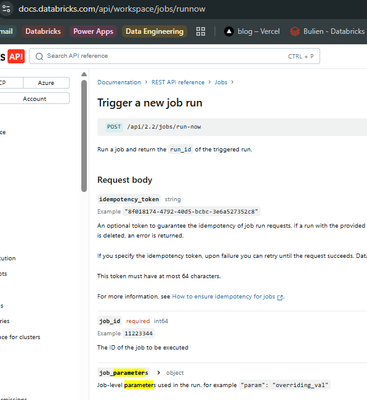This screenshot has height=400, width=367.
Task: Select the Account tab in sidebar
Action: tap(34, 99)
